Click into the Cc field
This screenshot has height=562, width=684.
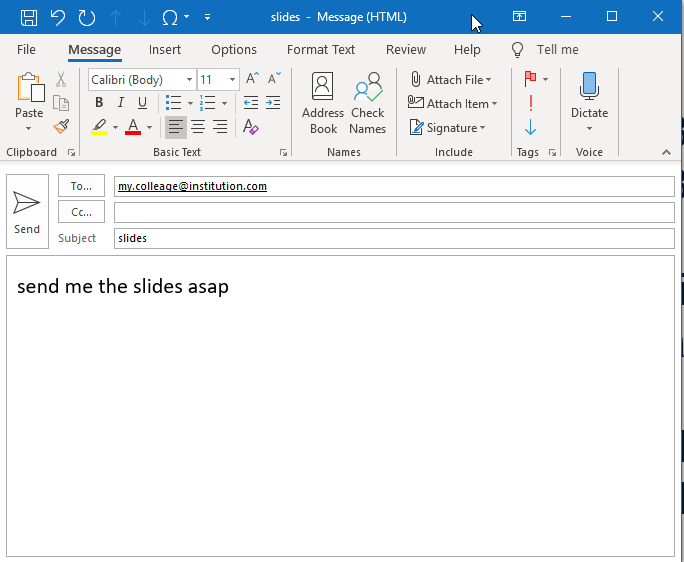click(x=394, y=212)
